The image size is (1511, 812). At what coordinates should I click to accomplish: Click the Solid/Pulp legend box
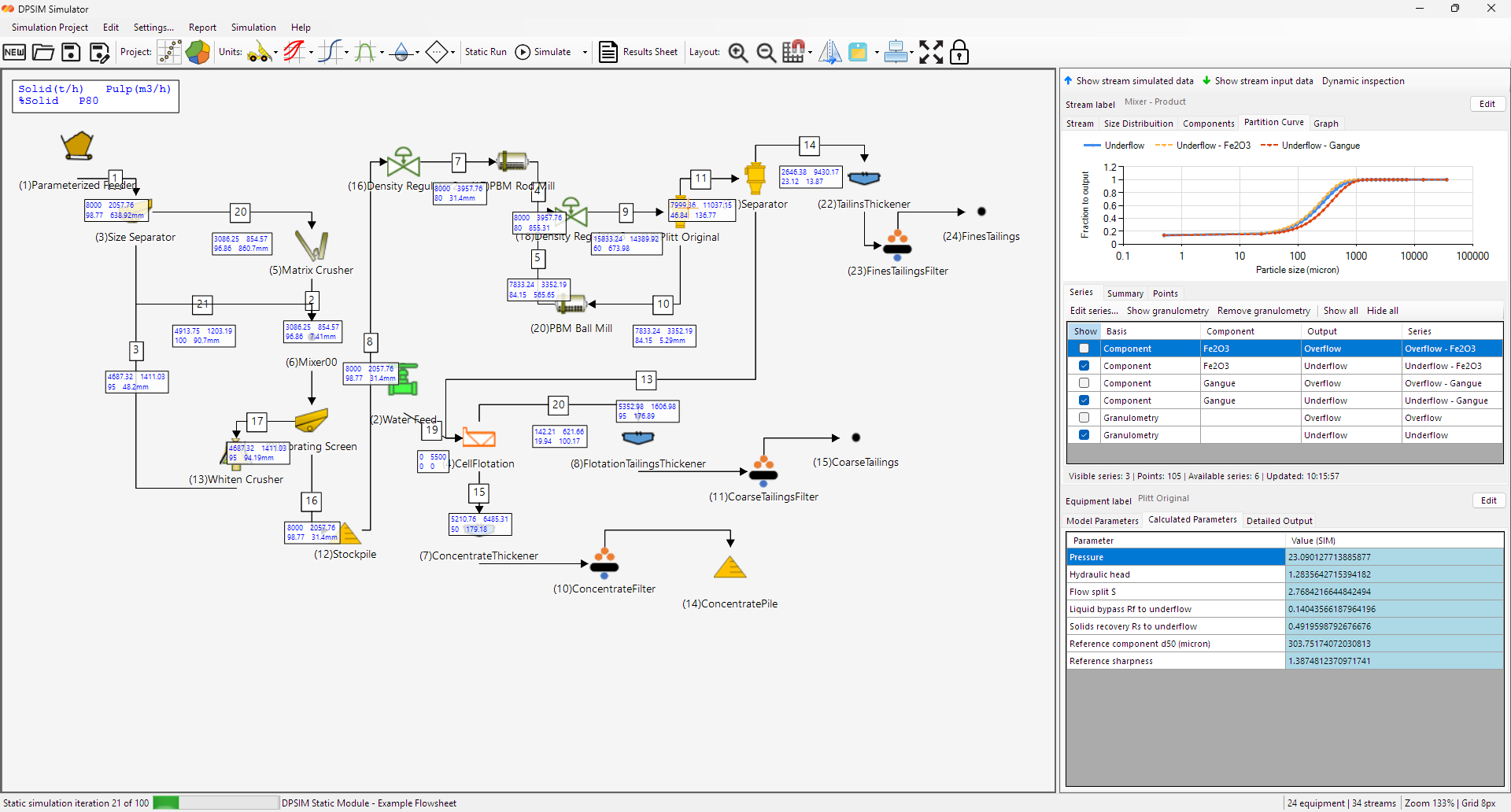point(95,95)
